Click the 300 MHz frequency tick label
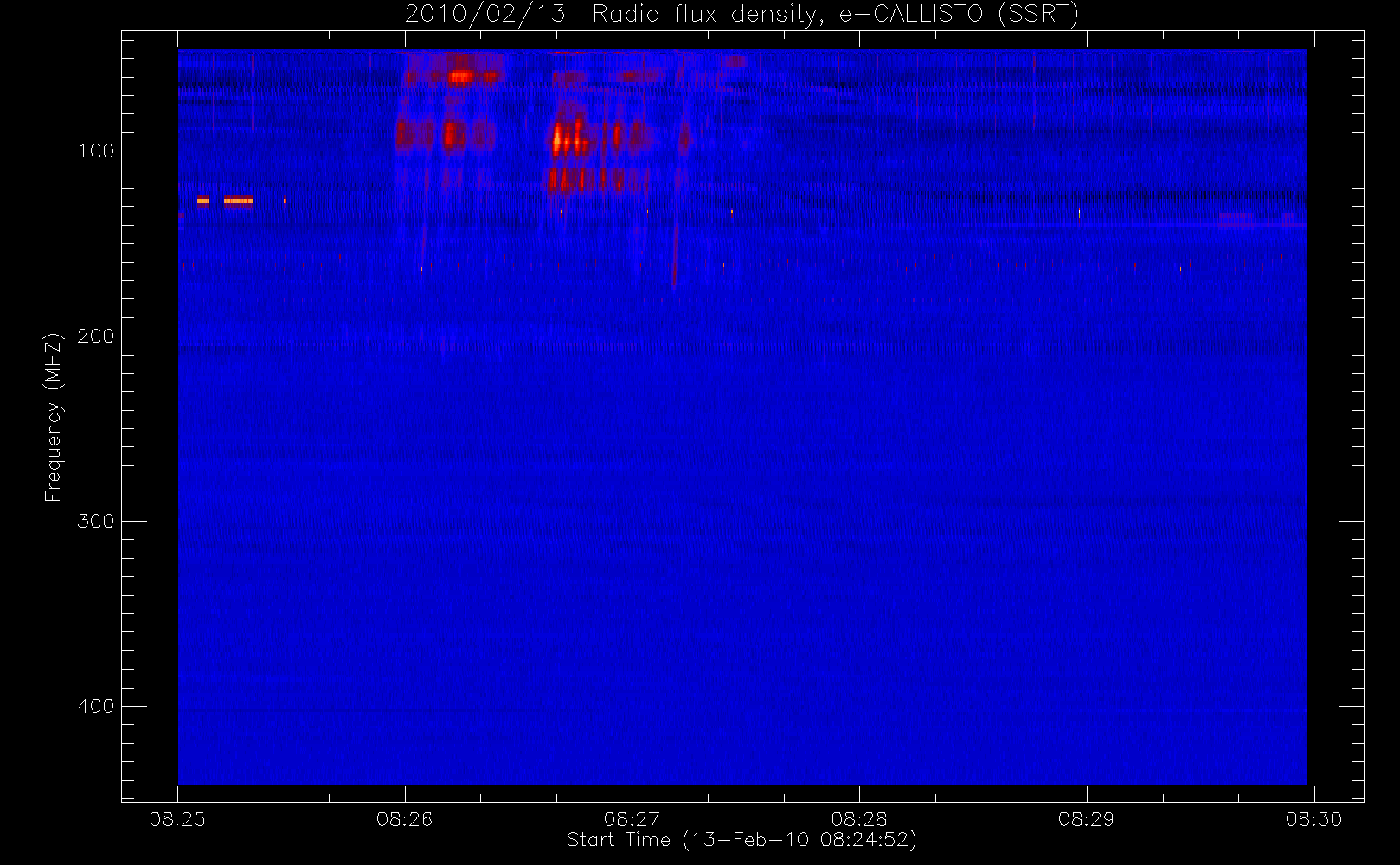1400x865 pixels. [95, 522]
